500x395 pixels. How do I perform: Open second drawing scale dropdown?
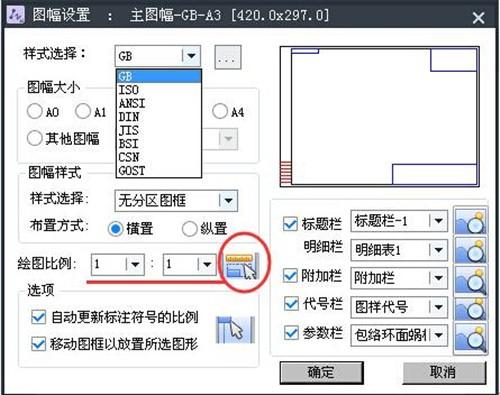pyautogui.click(x=207, y=265)
